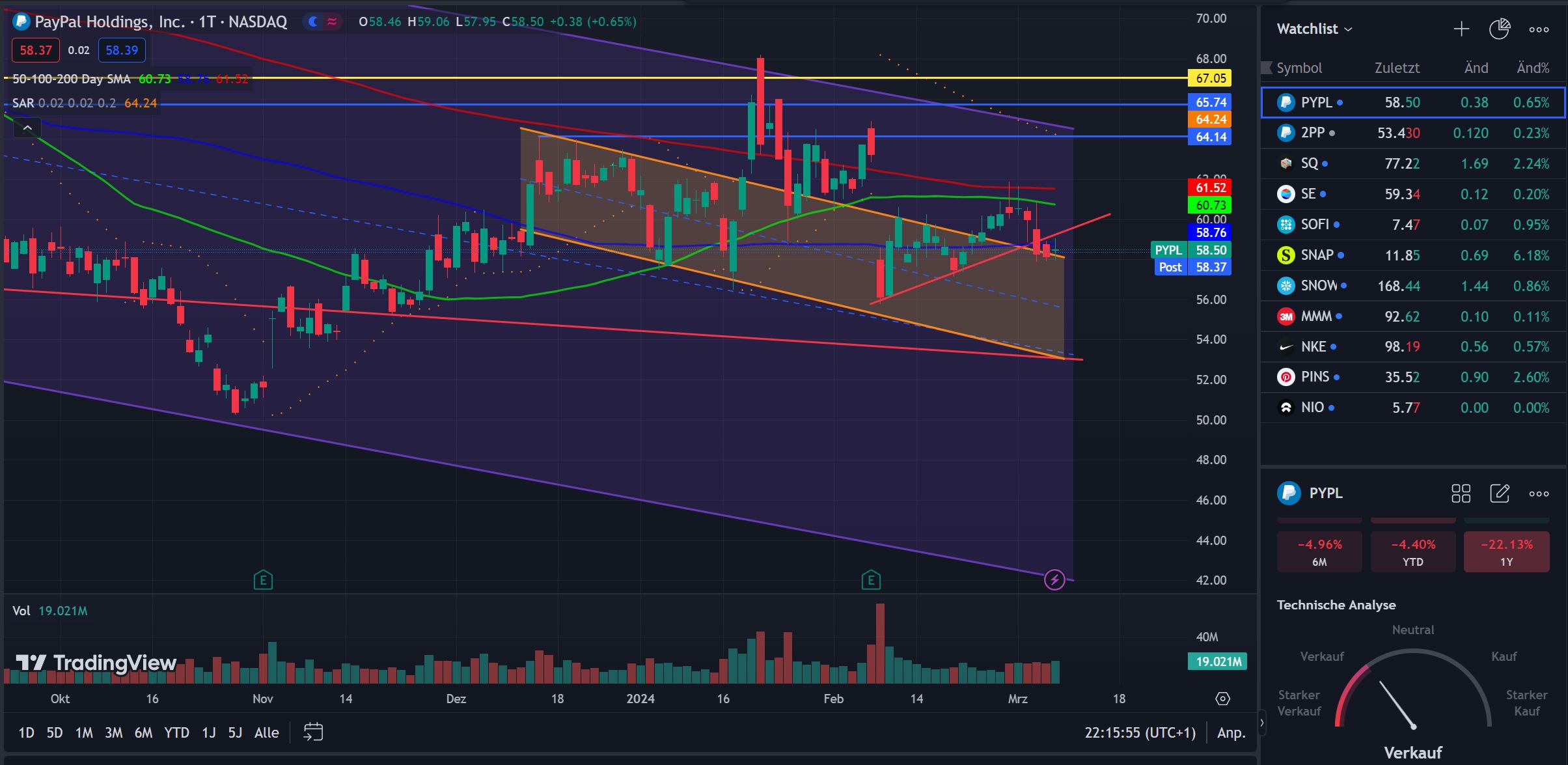Open the 22:15:55 (UTC+1) timezone menu
Screen dimensions: 1568x765
[1140, 732]
